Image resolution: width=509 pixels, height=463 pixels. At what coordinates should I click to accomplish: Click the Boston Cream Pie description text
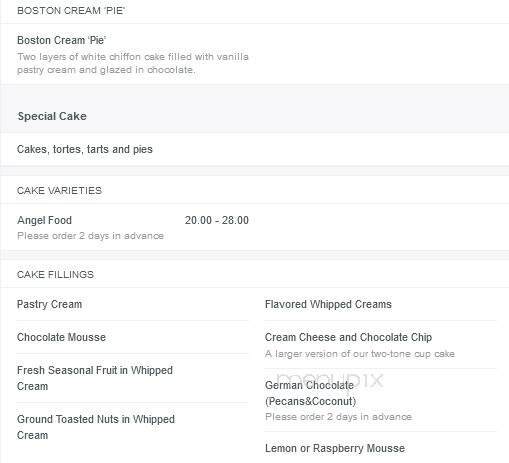133,63
